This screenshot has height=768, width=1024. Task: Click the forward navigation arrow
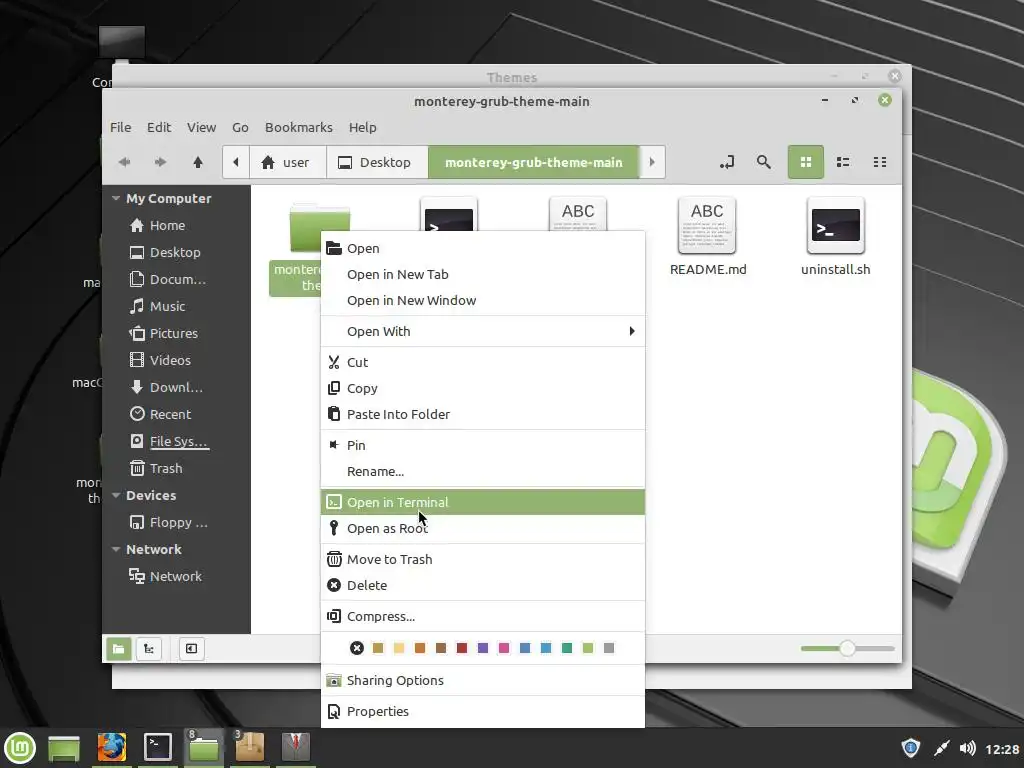[x=160, y=162]
